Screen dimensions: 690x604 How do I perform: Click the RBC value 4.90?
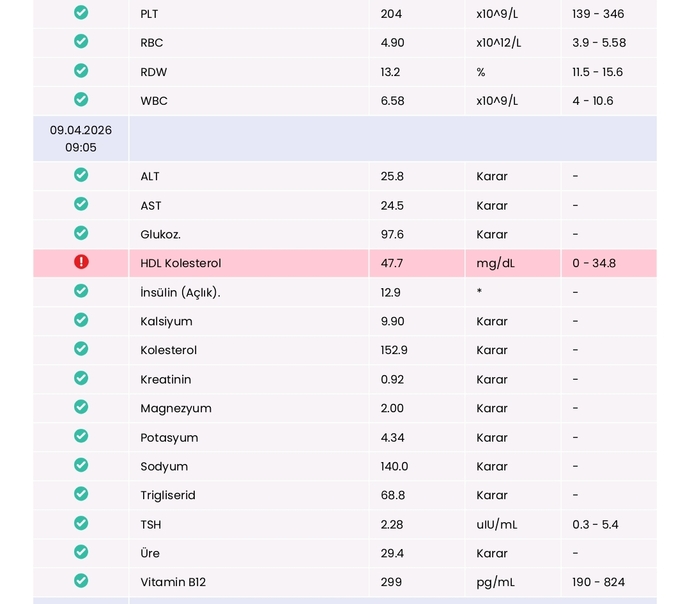(392, 43)
